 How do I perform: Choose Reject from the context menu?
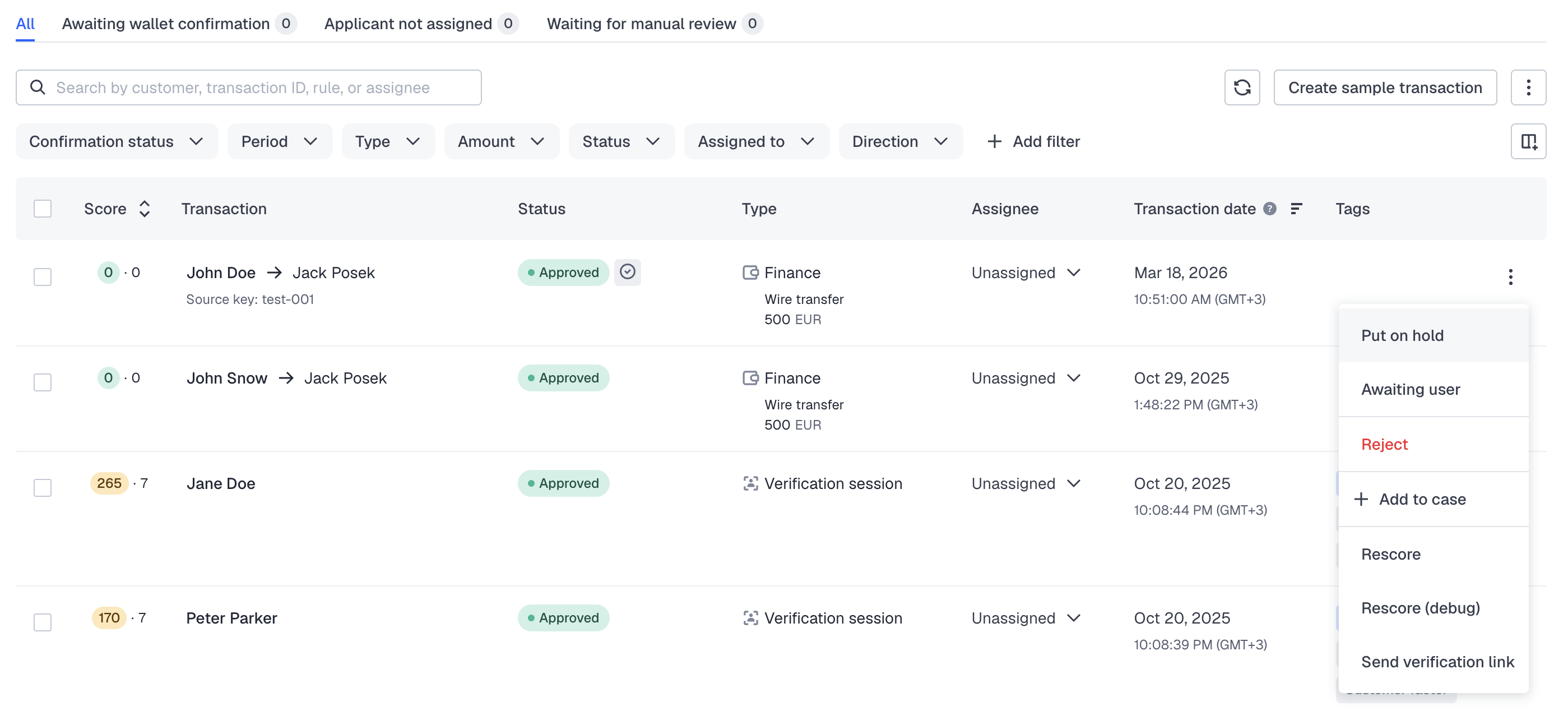coord(1384,444)
